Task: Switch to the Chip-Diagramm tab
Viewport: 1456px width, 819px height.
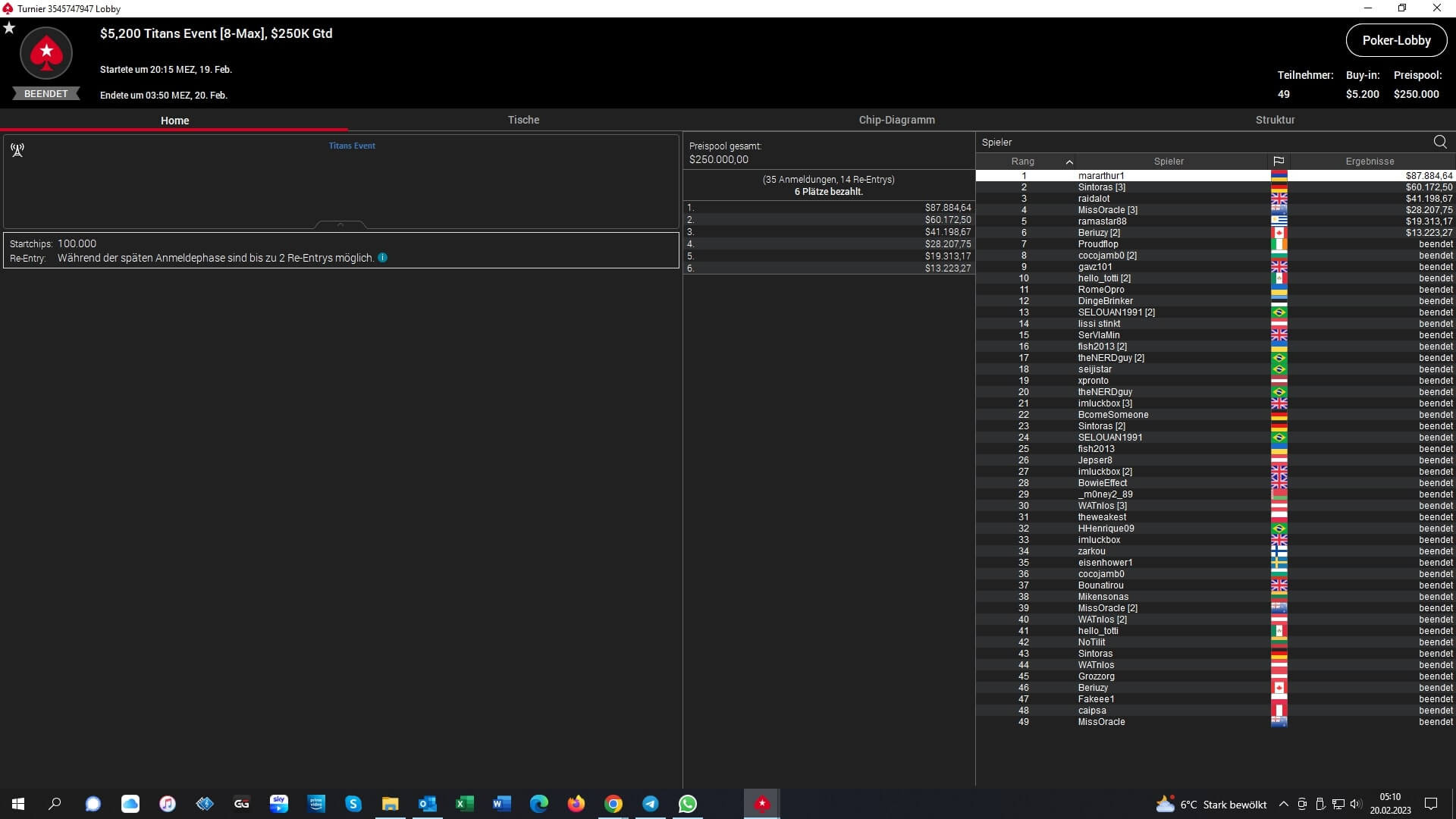Action: point(896,120)
